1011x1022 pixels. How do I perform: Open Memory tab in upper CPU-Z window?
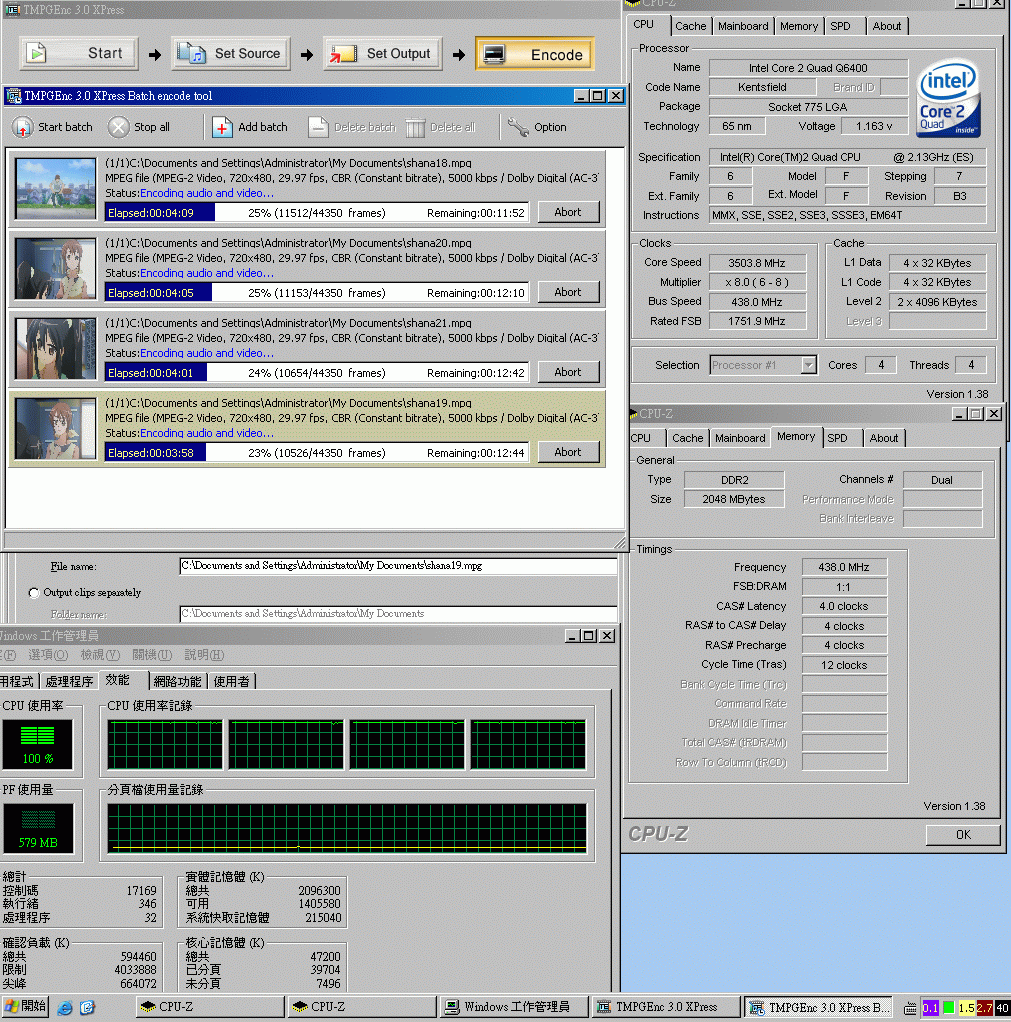click(799, 26)
